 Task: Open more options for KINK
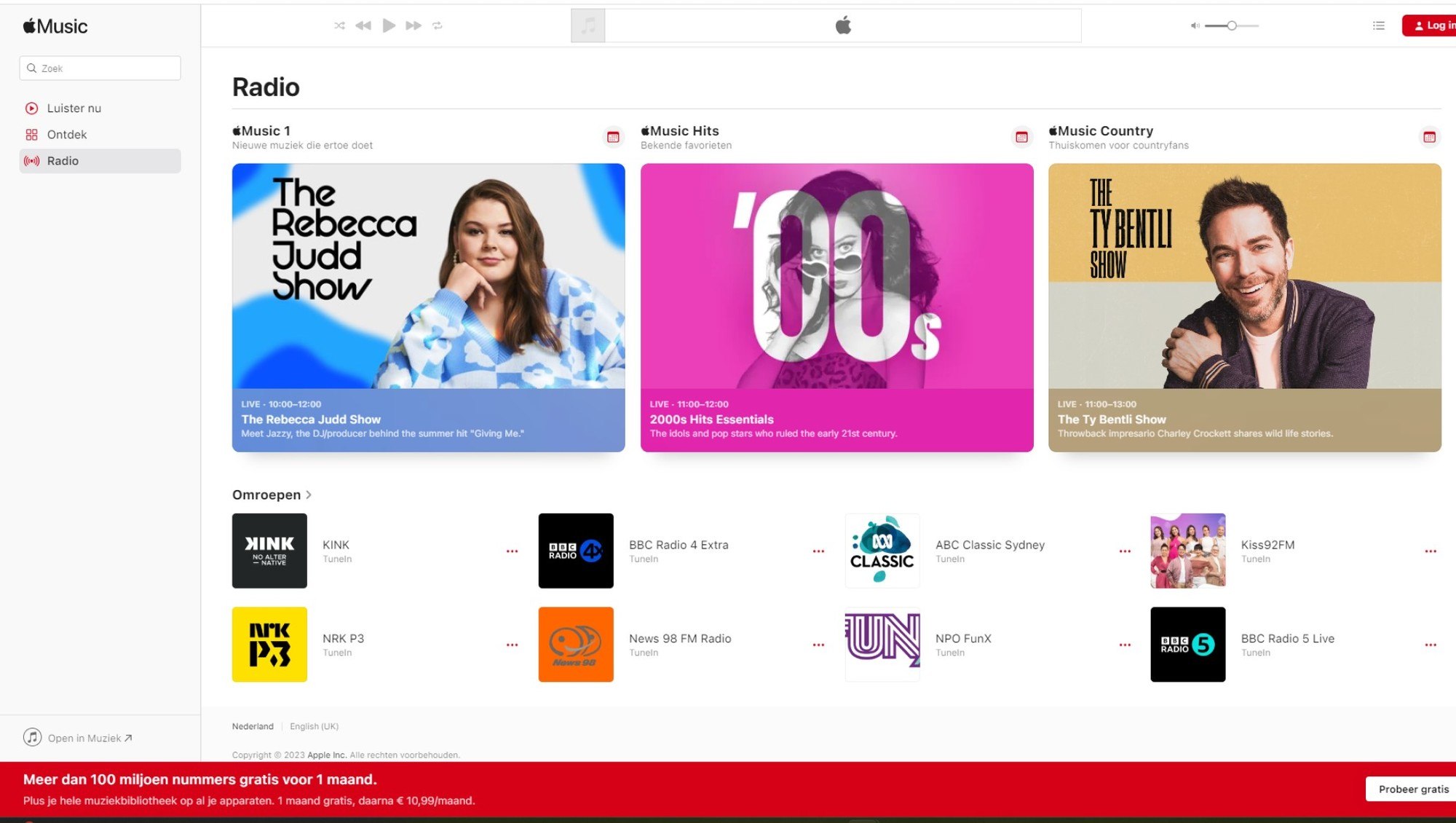coord(513,551)
